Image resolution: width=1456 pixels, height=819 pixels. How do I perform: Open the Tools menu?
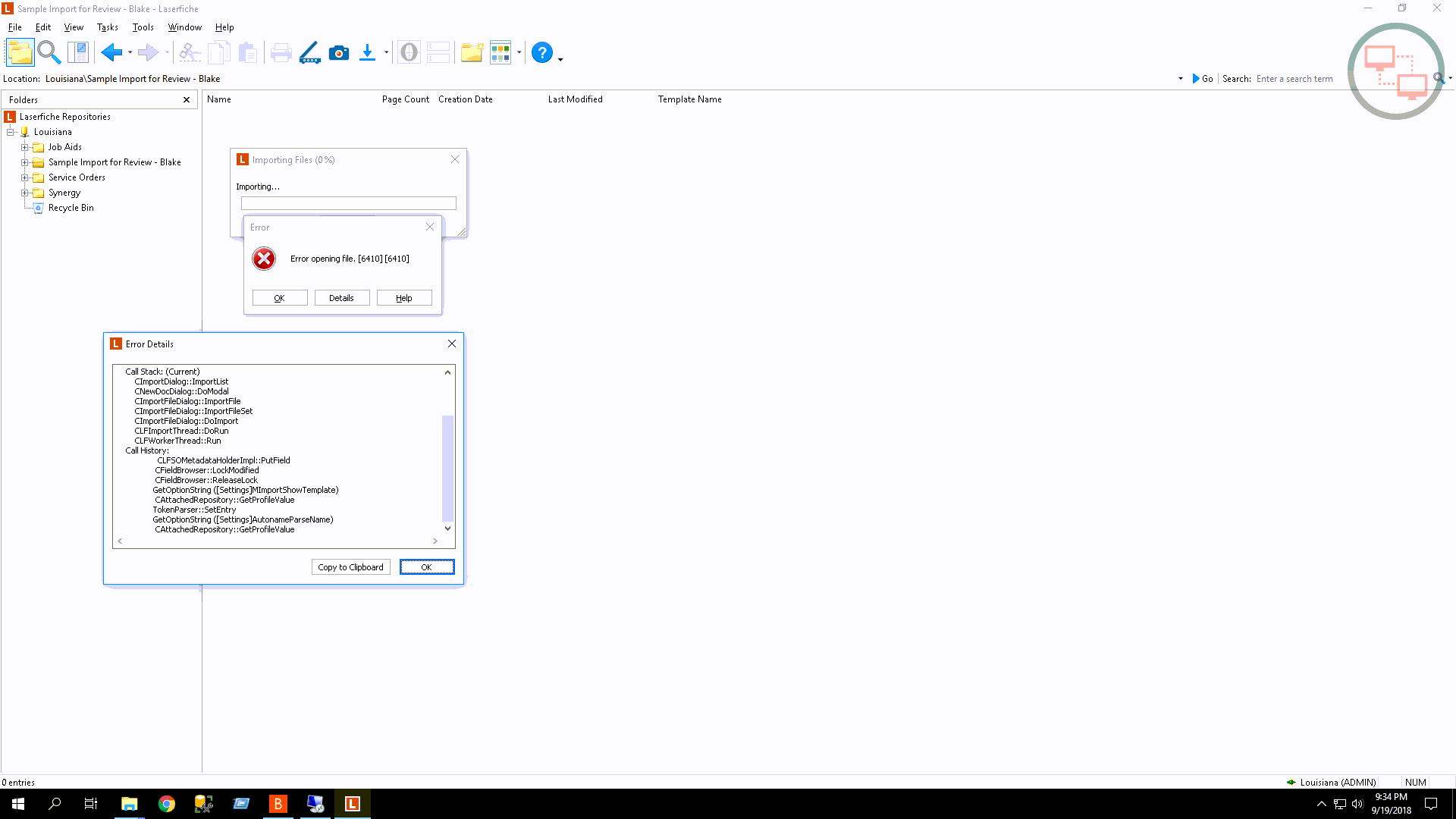point(143,27)
